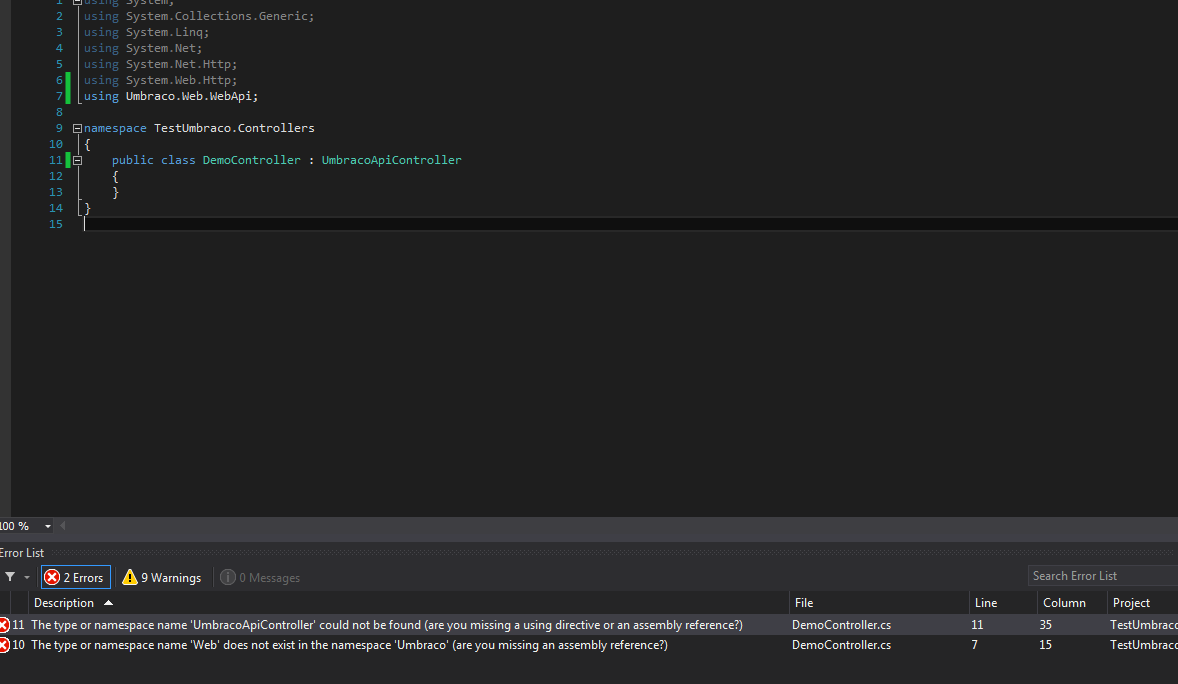
Task: Sort by the Description column header
Action: coord(409,603)
